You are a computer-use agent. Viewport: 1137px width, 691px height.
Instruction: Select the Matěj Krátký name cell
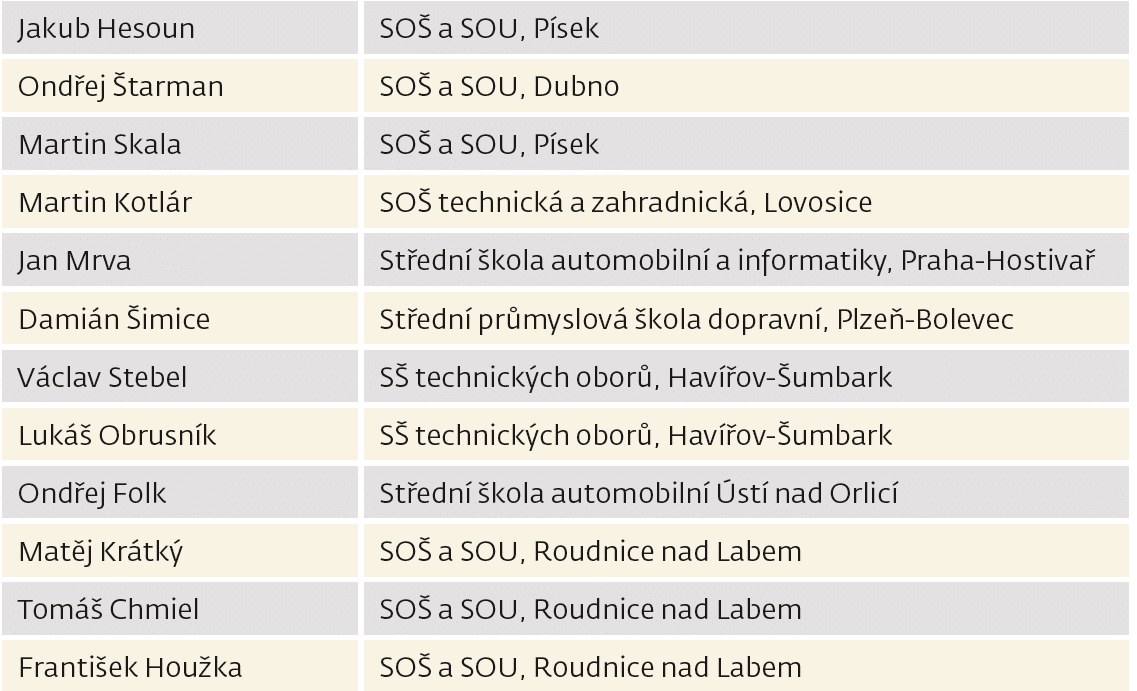tap(100, 551)
